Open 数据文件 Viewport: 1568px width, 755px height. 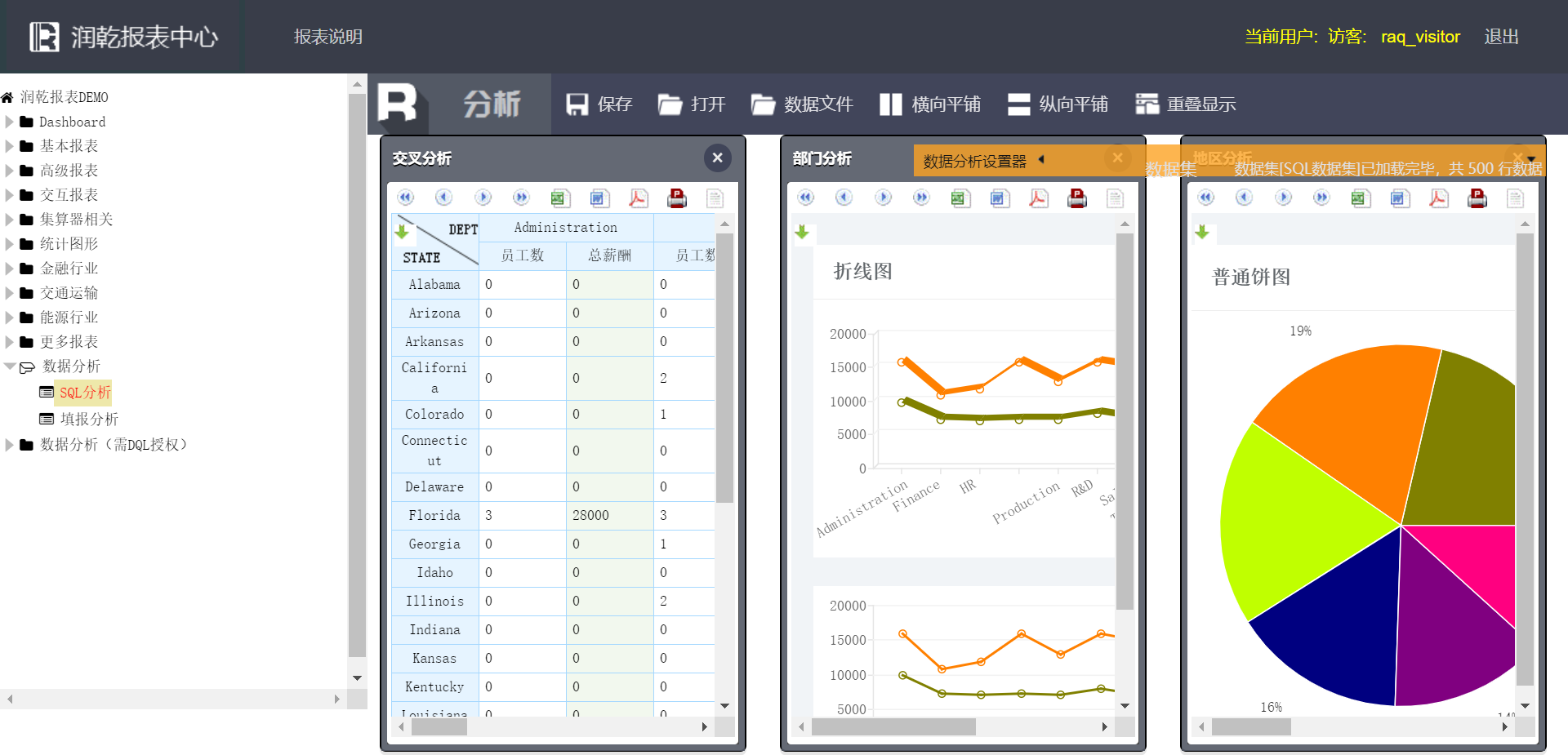[802, 104]
